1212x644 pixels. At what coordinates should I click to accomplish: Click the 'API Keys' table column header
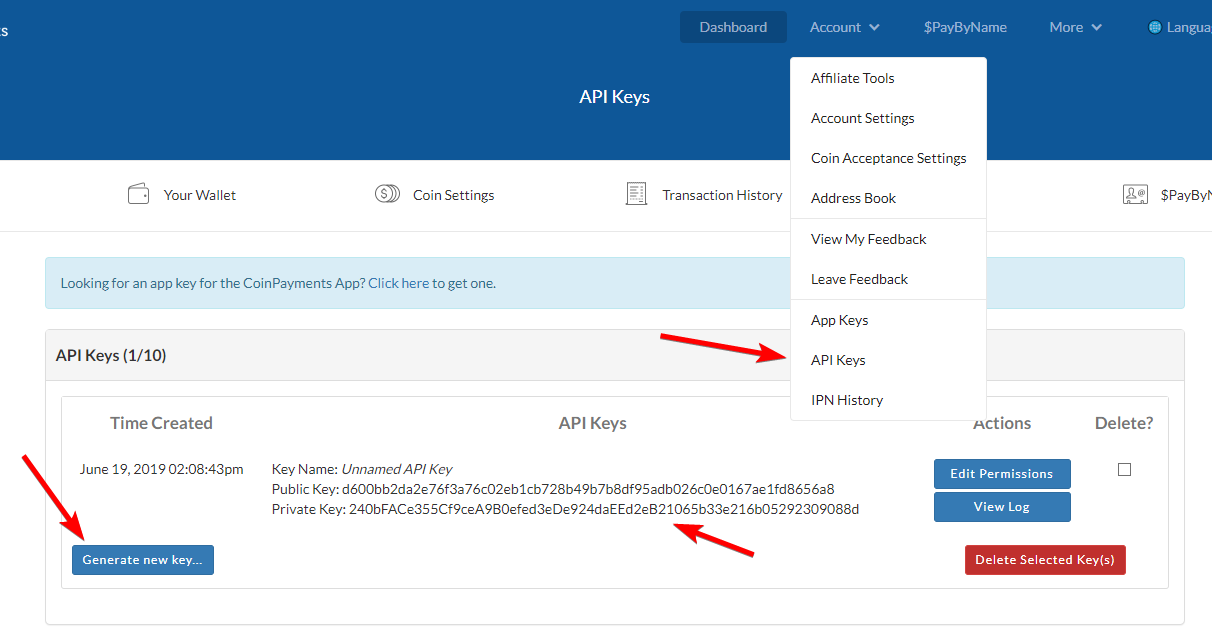[593, 423]
